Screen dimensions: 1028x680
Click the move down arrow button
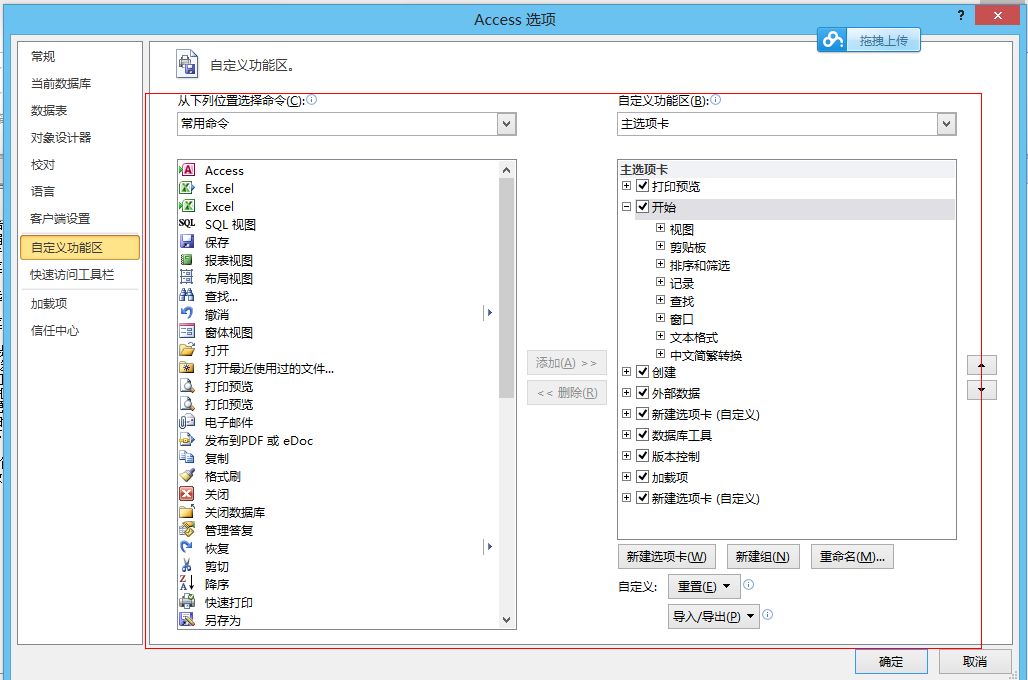(x=981, y=390)
